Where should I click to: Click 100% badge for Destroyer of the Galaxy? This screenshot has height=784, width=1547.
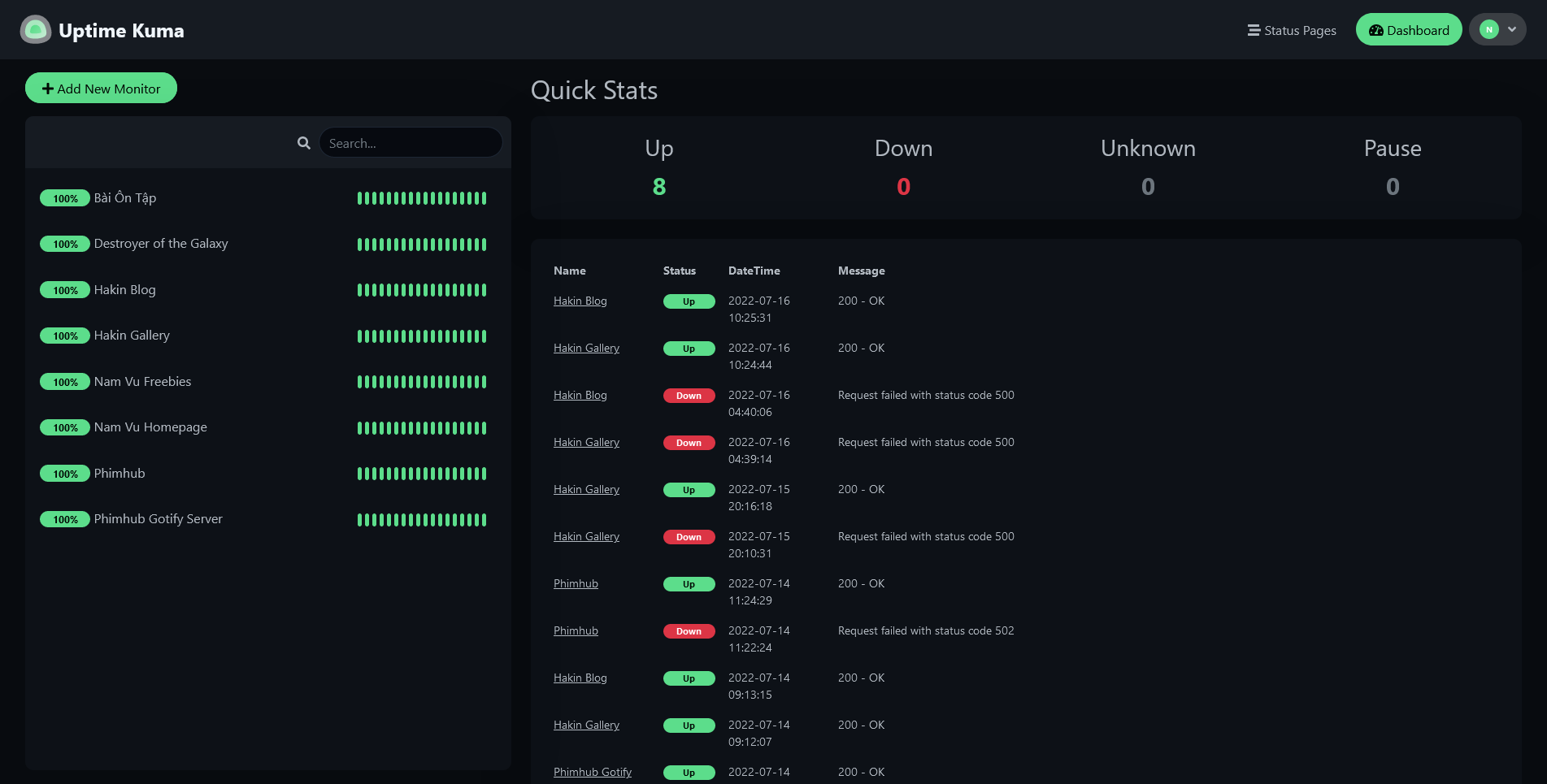point(65,244)
